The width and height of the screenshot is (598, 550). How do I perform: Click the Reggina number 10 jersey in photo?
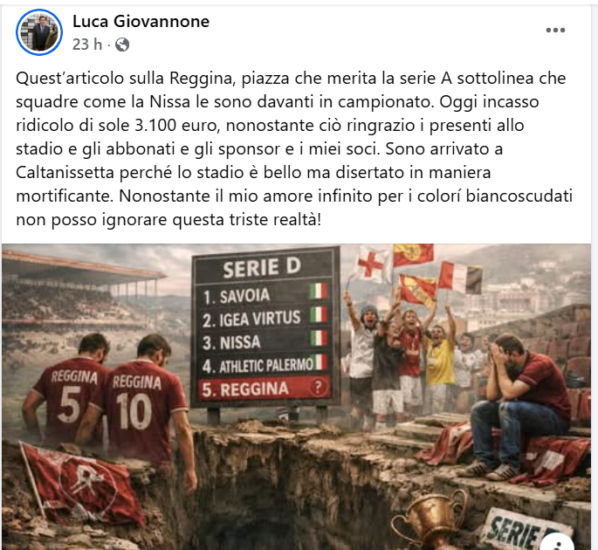(x=139, y=406)
